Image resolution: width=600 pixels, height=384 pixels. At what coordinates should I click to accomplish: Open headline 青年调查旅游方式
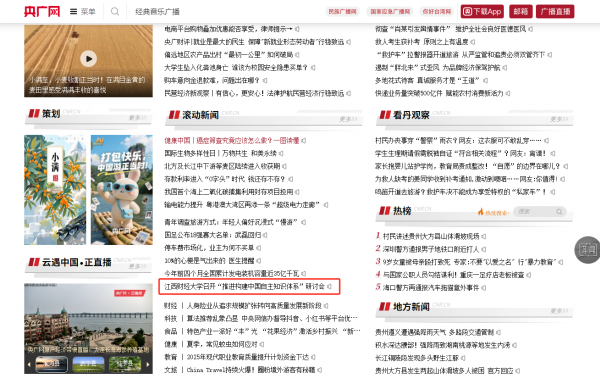[x=232, y=222]
